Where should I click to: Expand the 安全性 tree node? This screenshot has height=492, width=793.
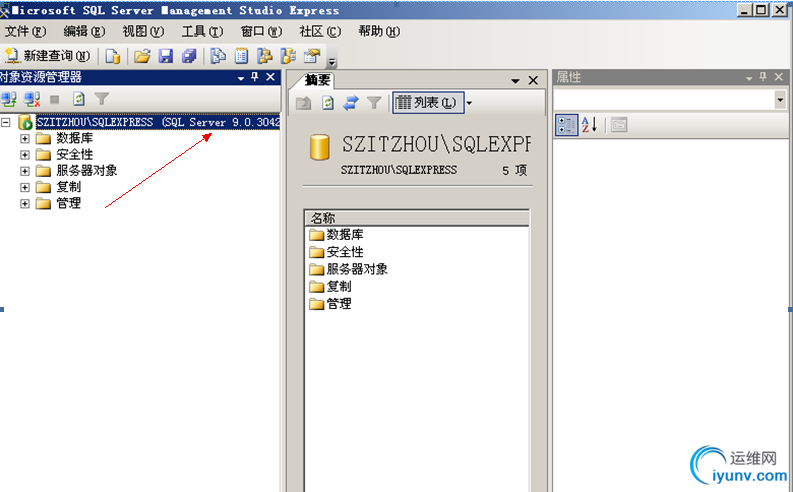tap(25, 155)
